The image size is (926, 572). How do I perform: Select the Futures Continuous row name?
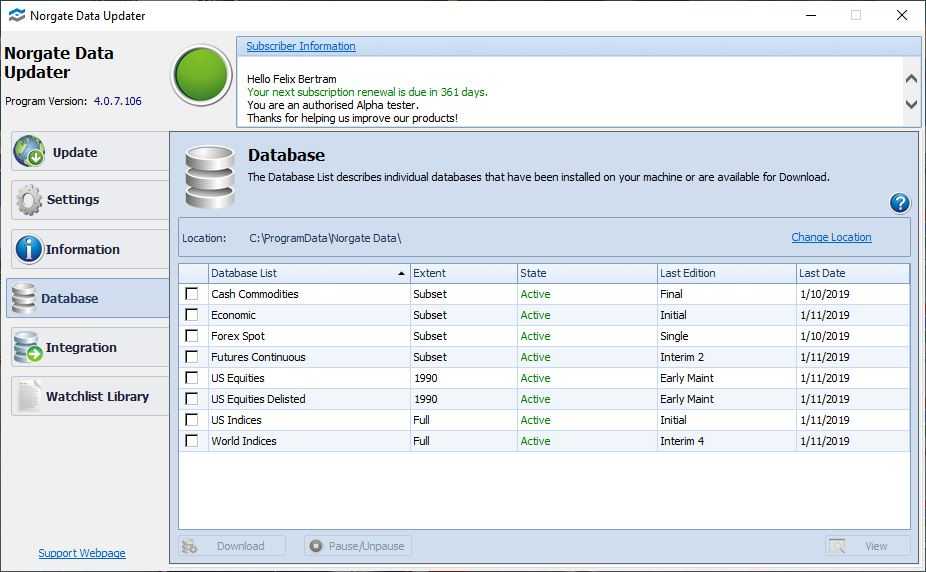pos(258,357)
